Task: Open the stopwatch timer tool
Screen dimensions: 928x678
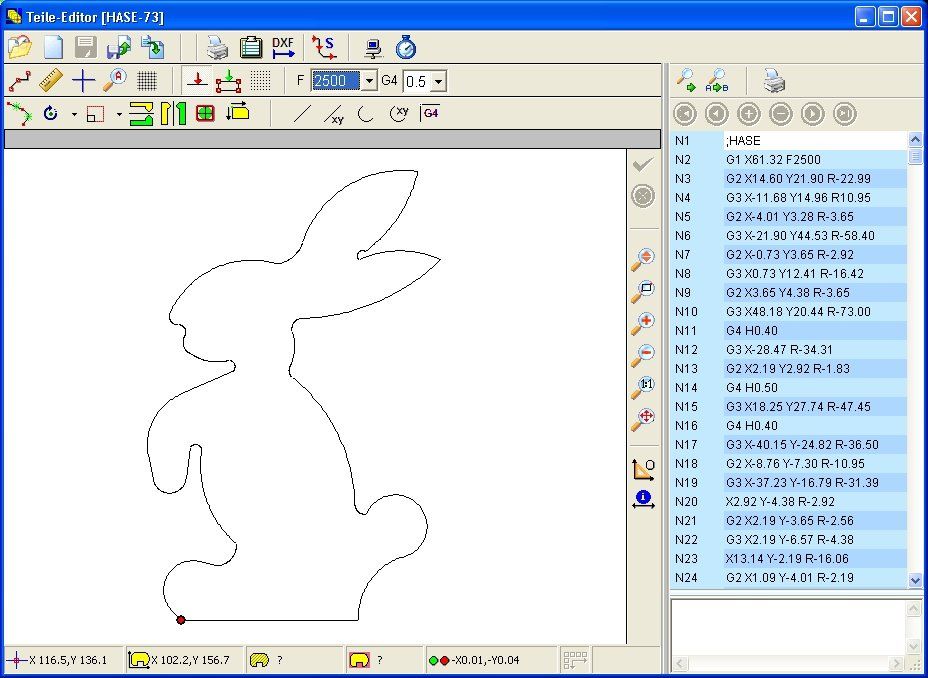Action: 405,47
